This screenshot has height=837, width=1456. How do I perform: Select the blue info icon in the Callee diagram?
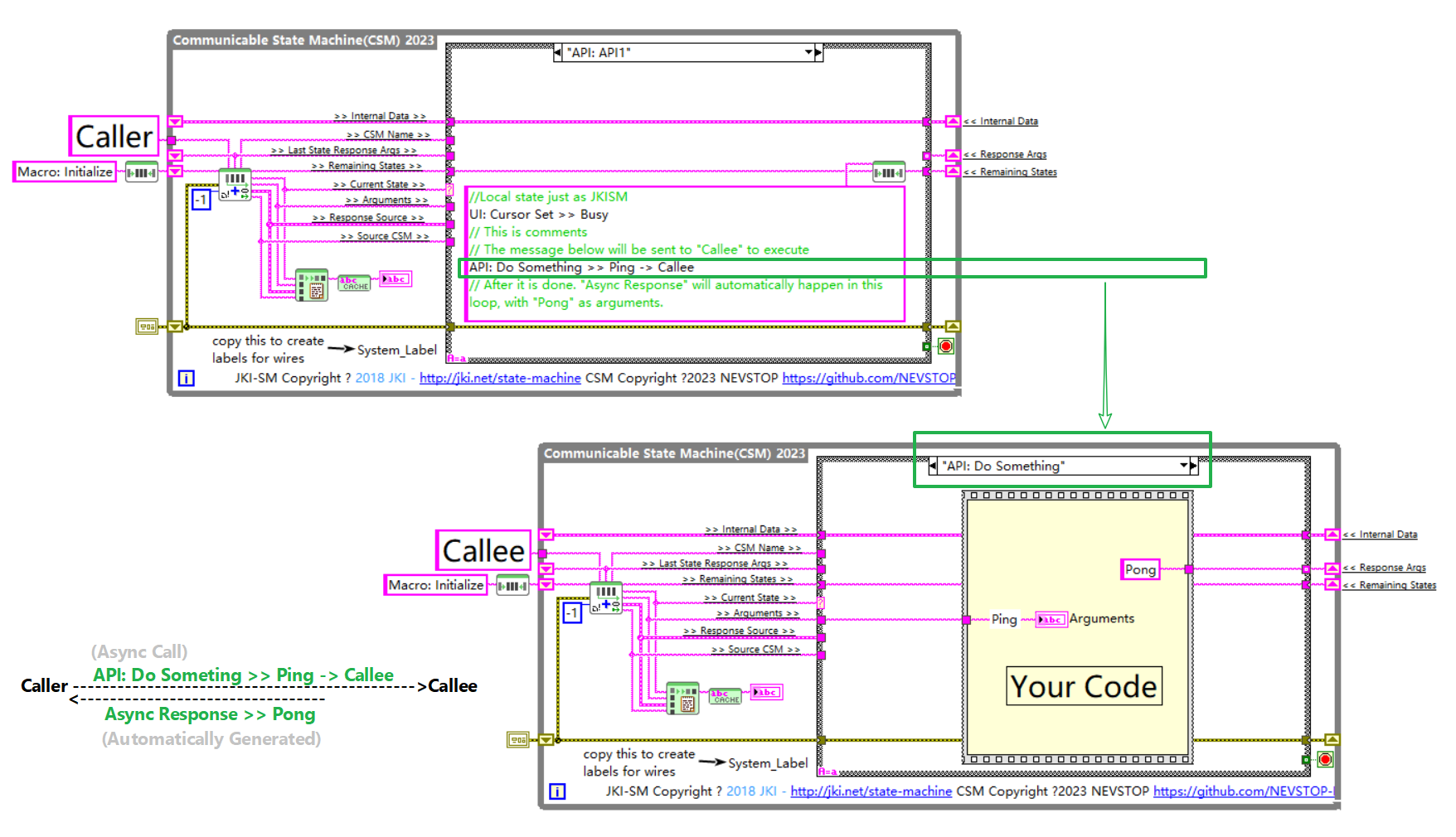tap(557, 791)
